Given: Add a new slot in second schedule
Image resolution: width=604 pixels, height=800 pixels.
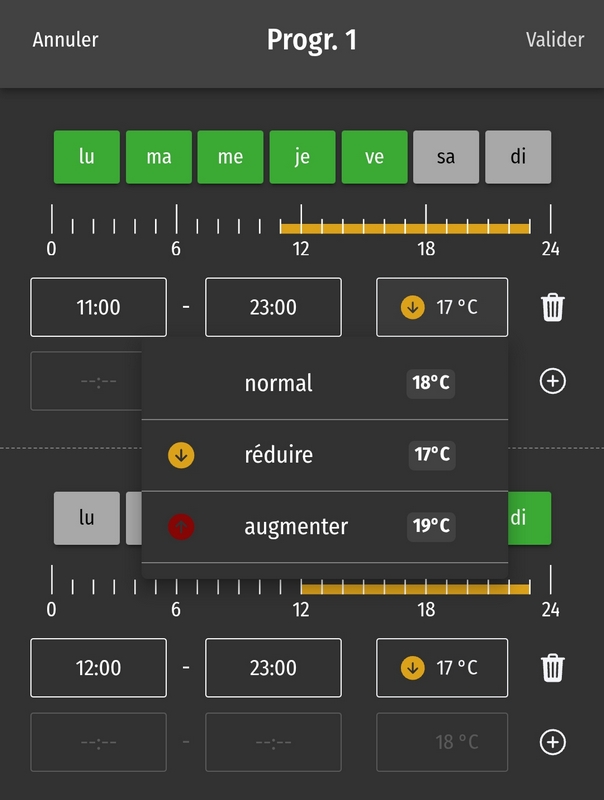Looking at the screenshot, I should coord(552,742).
